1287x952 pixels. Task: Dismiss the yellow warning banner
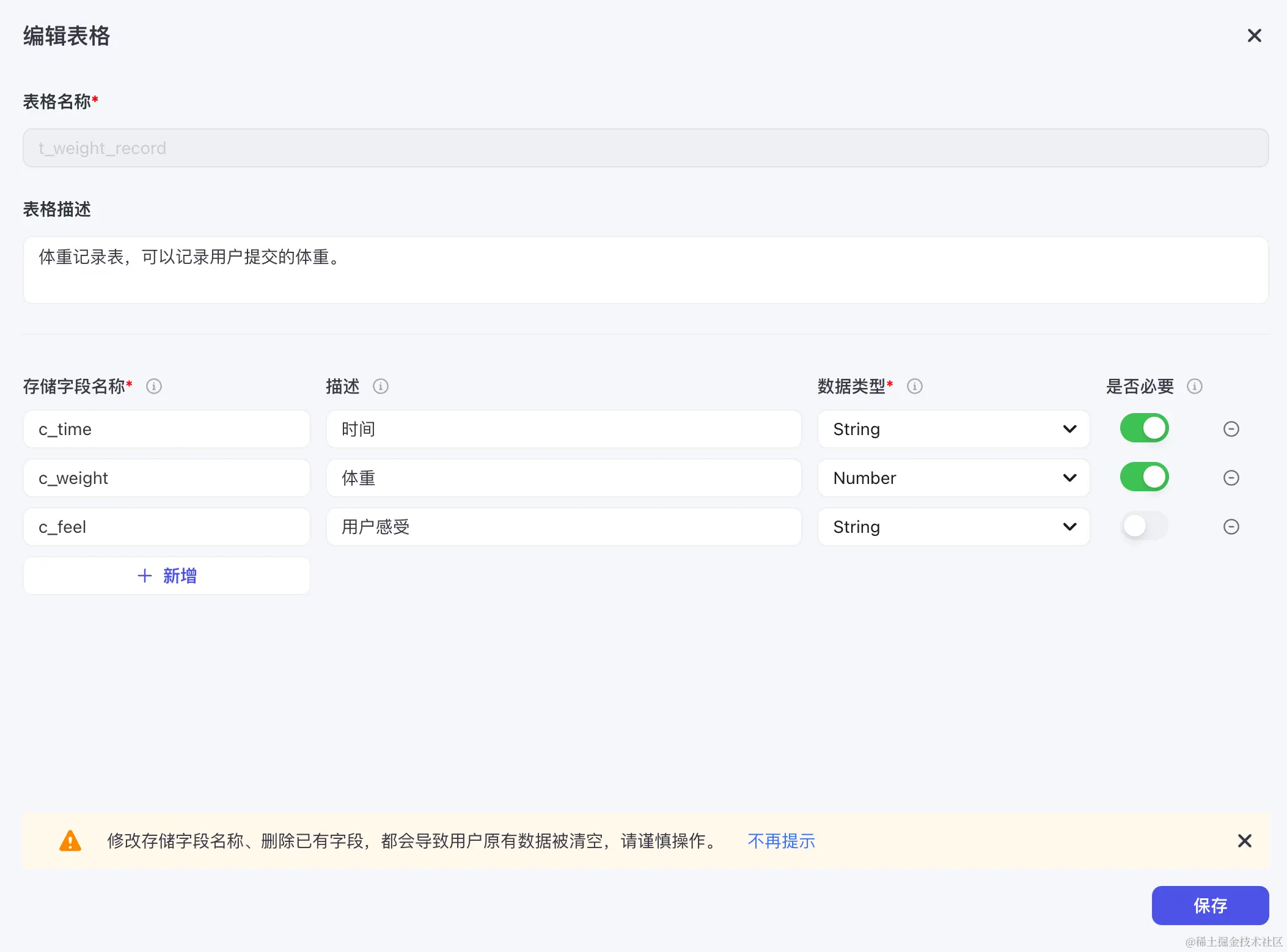tap(1245, 841)
